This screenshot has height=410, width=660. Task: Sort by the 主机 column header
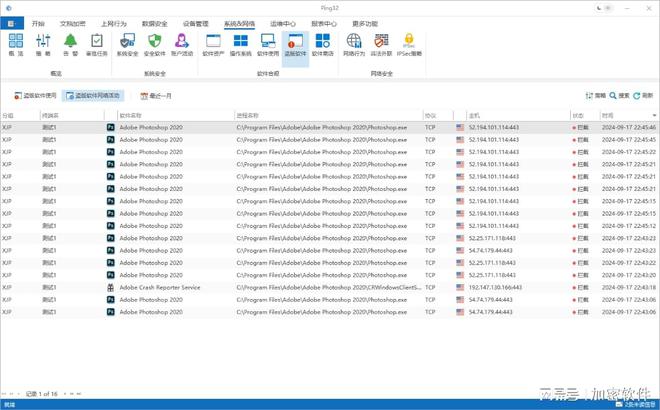click(518, 115)
